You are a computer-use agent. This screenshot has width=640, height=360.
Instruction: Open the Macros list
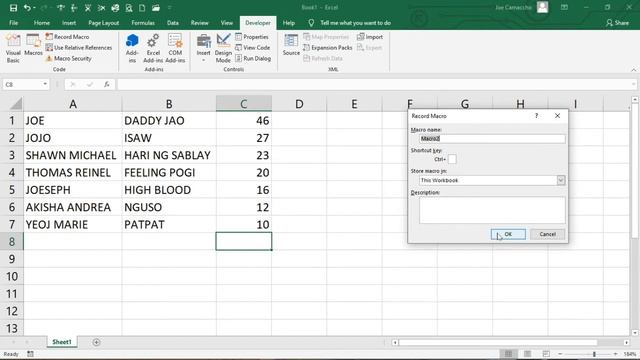(33, 45)
